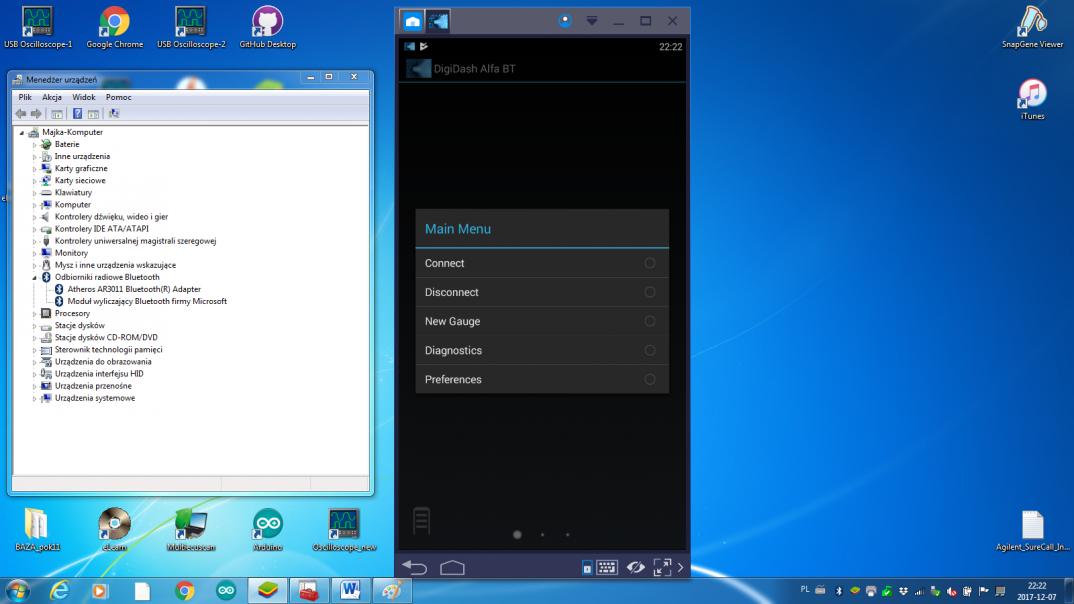Select Atheros AR3011 Bluetooth(R) Adapter

(134, 289)
